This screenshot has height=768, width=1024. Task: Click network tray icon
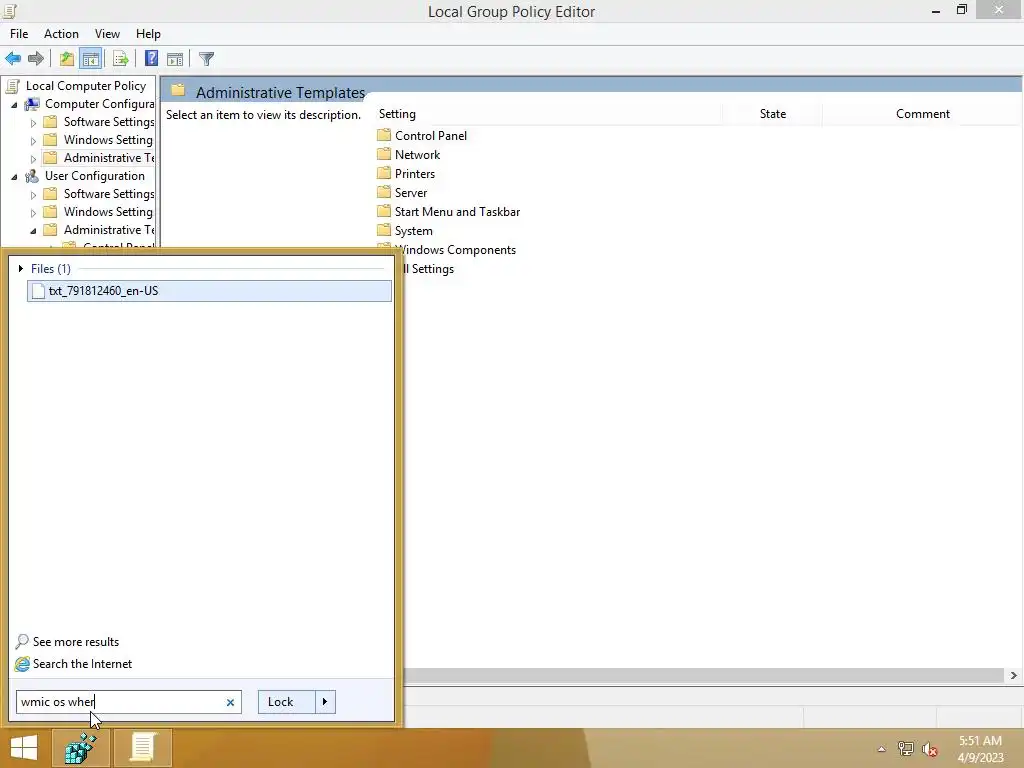pyautogui.click(x=905, y=749)
